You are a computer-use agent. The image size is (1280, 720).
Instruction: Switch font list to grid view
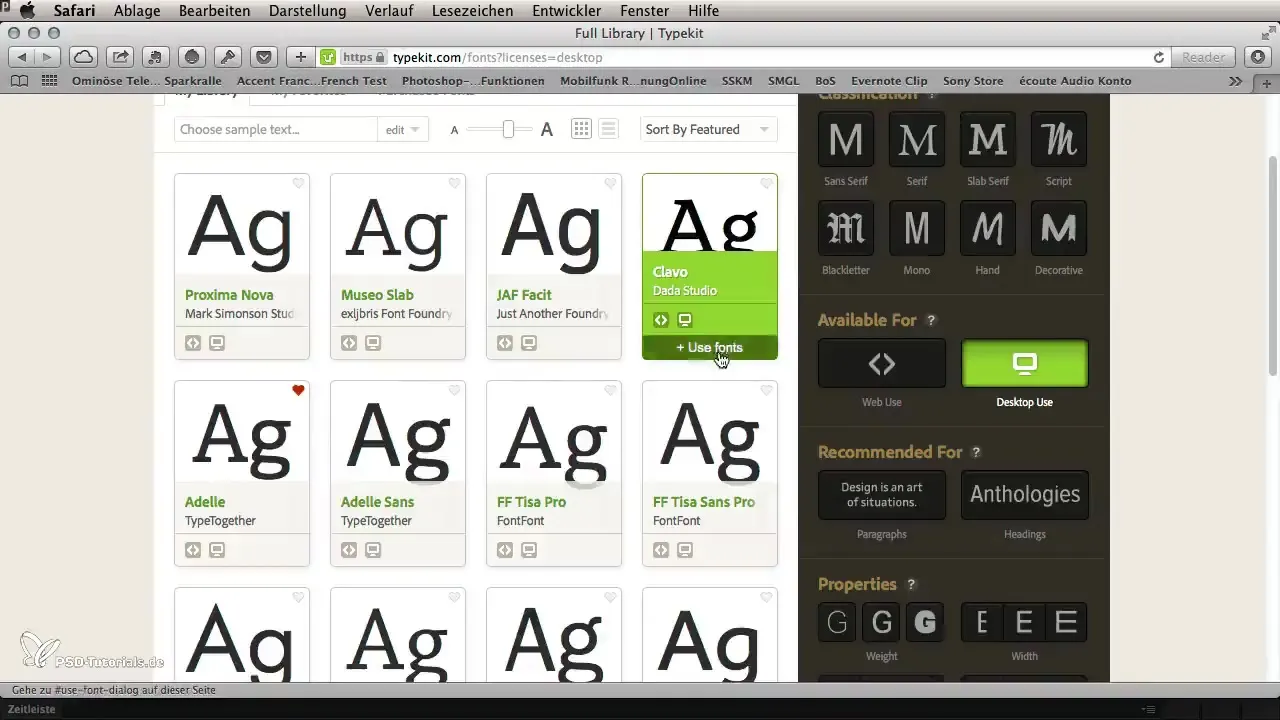click(x=581, y=129)
